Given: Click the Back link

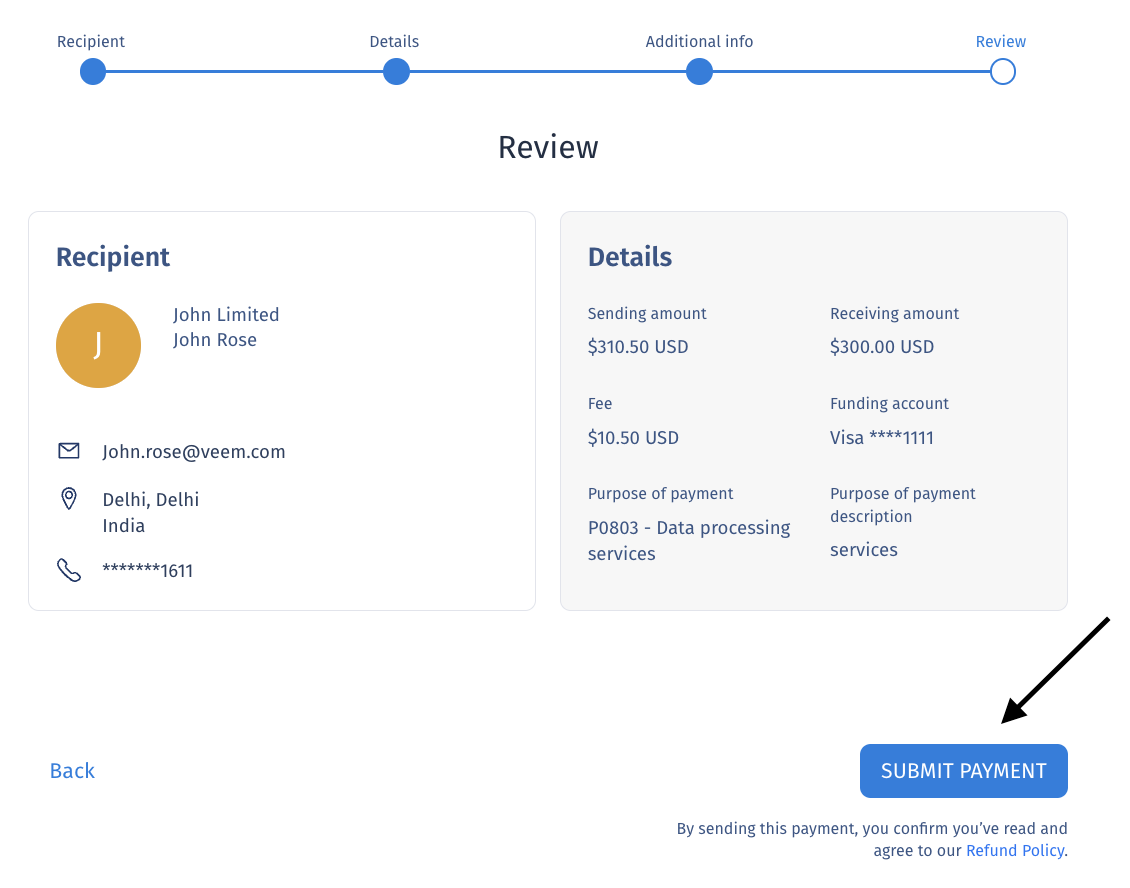Looking at the screenshot, I should 72,771.
